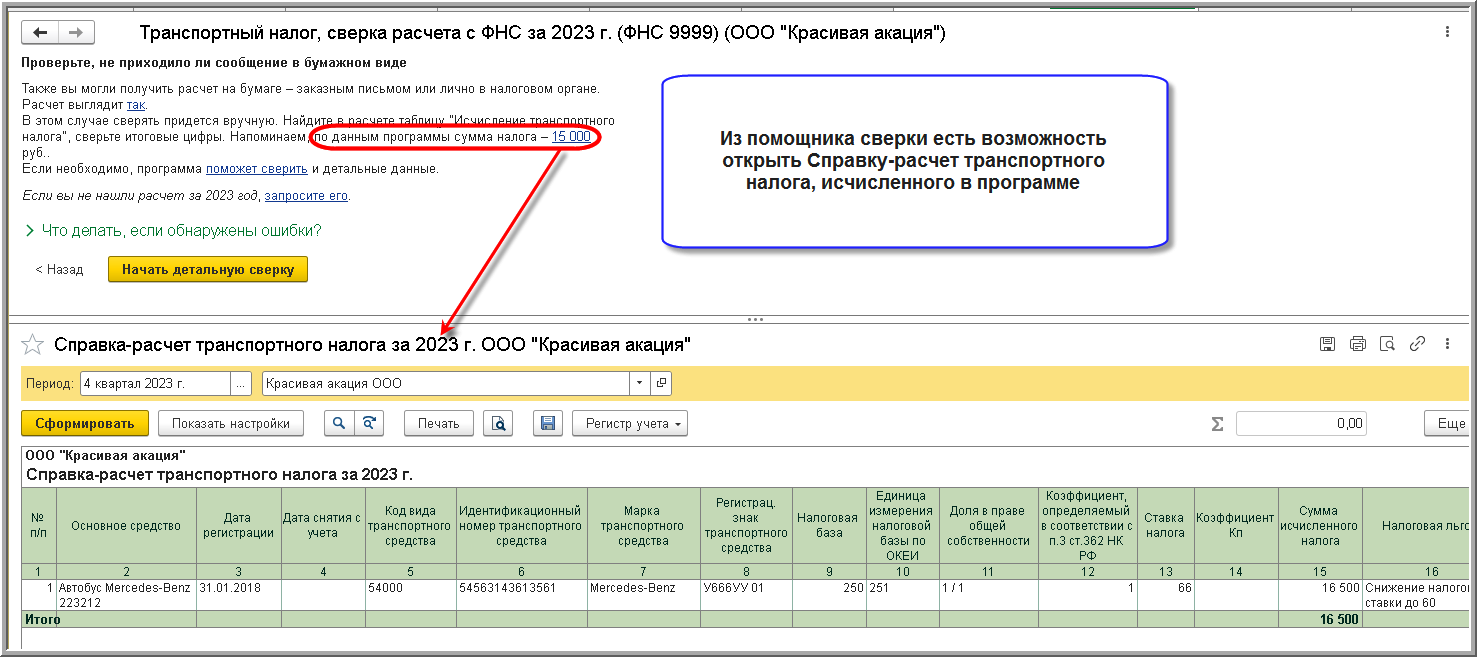Screen dimensions: 1477x657
Task: Get a link with the chain icon
Action: [1417, 344]
